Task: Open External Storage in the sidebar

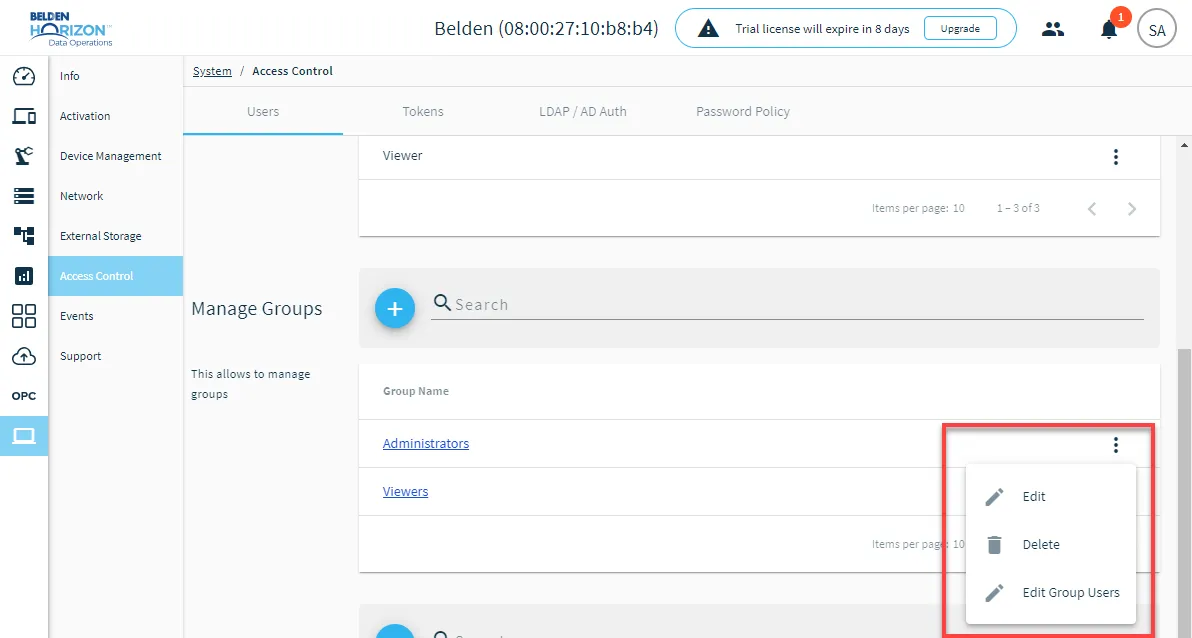Action: (116, 236)
